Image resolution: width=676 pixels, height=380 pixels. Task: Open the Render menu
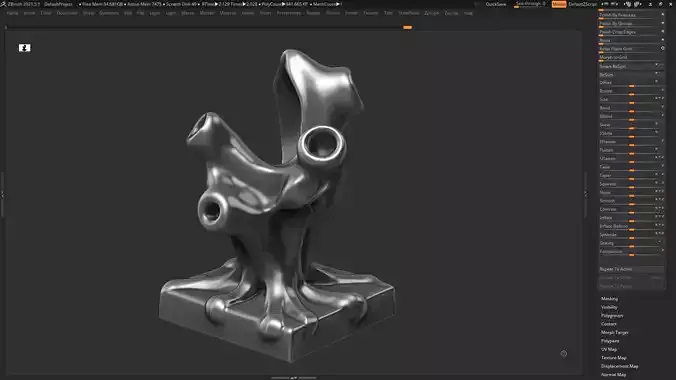point(313,13)
